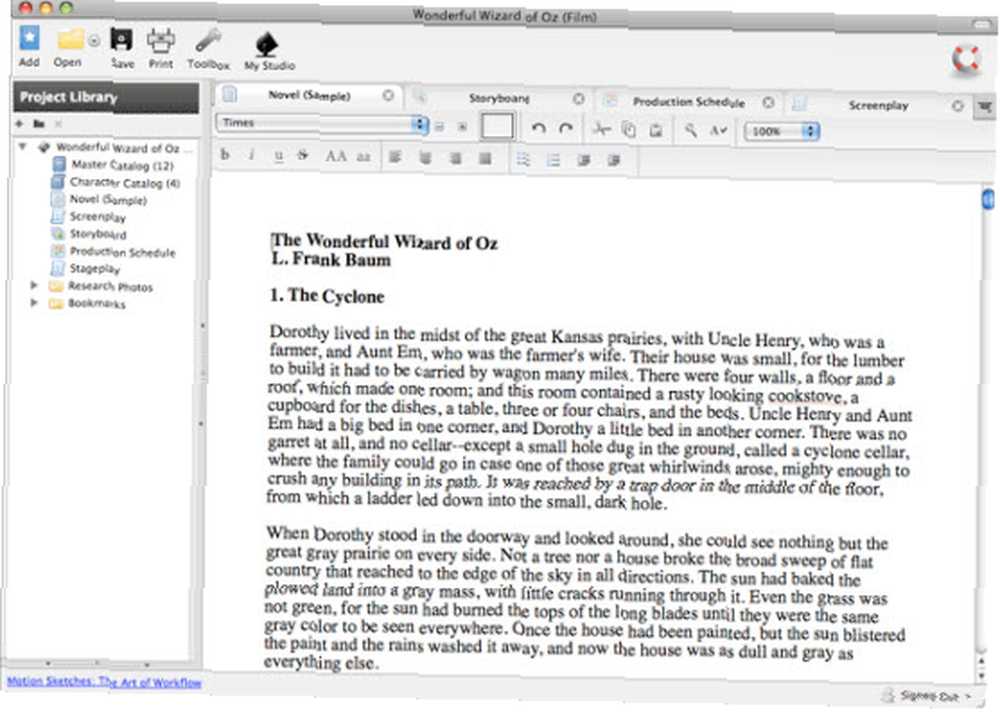
Task: Click the Copy icon
Action: click(629, 130)
